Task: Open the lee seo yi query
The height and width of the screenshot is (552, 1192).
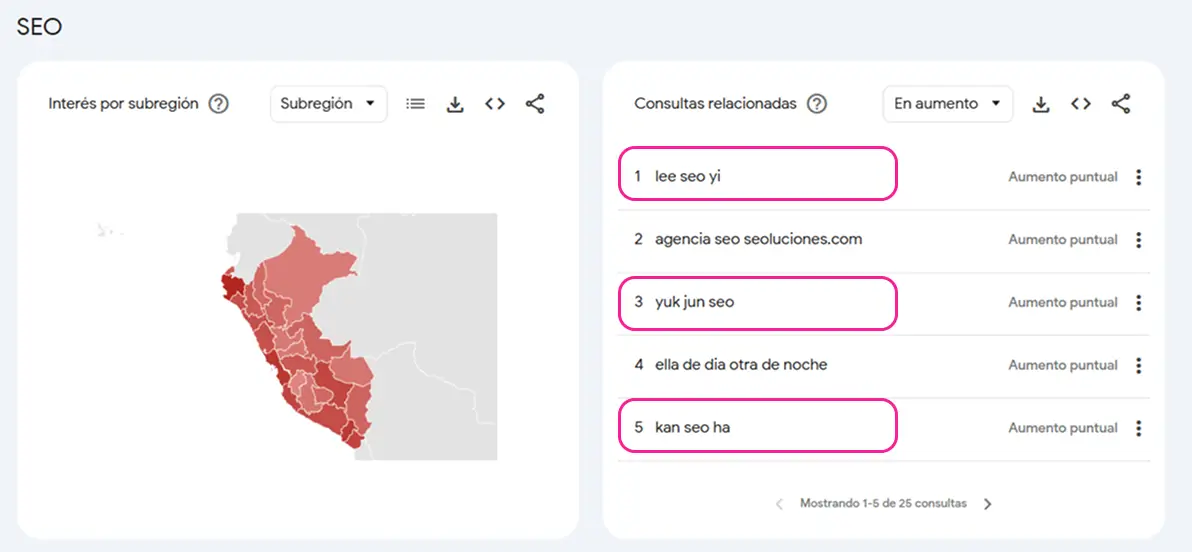Action: [x=687, y=177]
